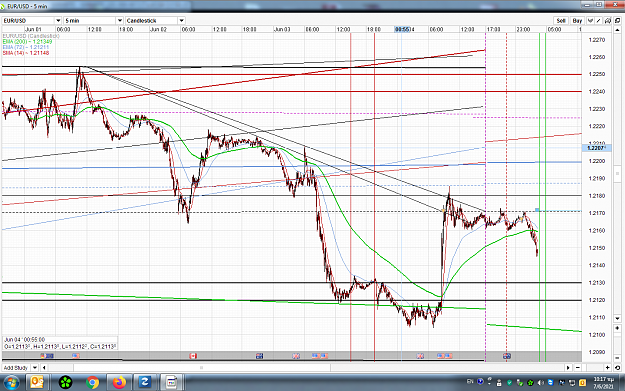Click the 1.2250 price axis label

click(x=597, y=74)
